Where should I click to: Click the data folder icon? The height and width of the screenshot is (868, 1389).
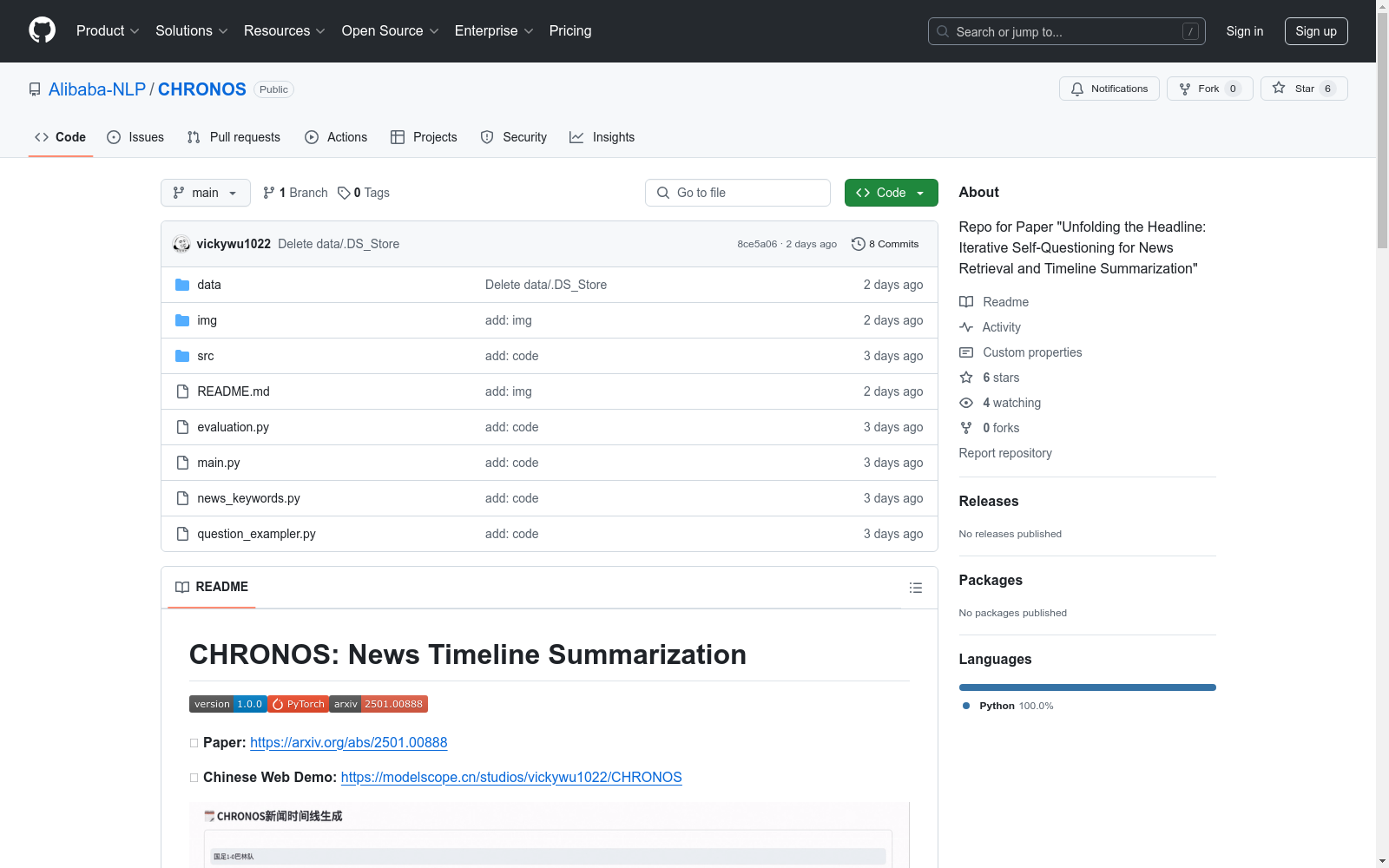[182, 285]
